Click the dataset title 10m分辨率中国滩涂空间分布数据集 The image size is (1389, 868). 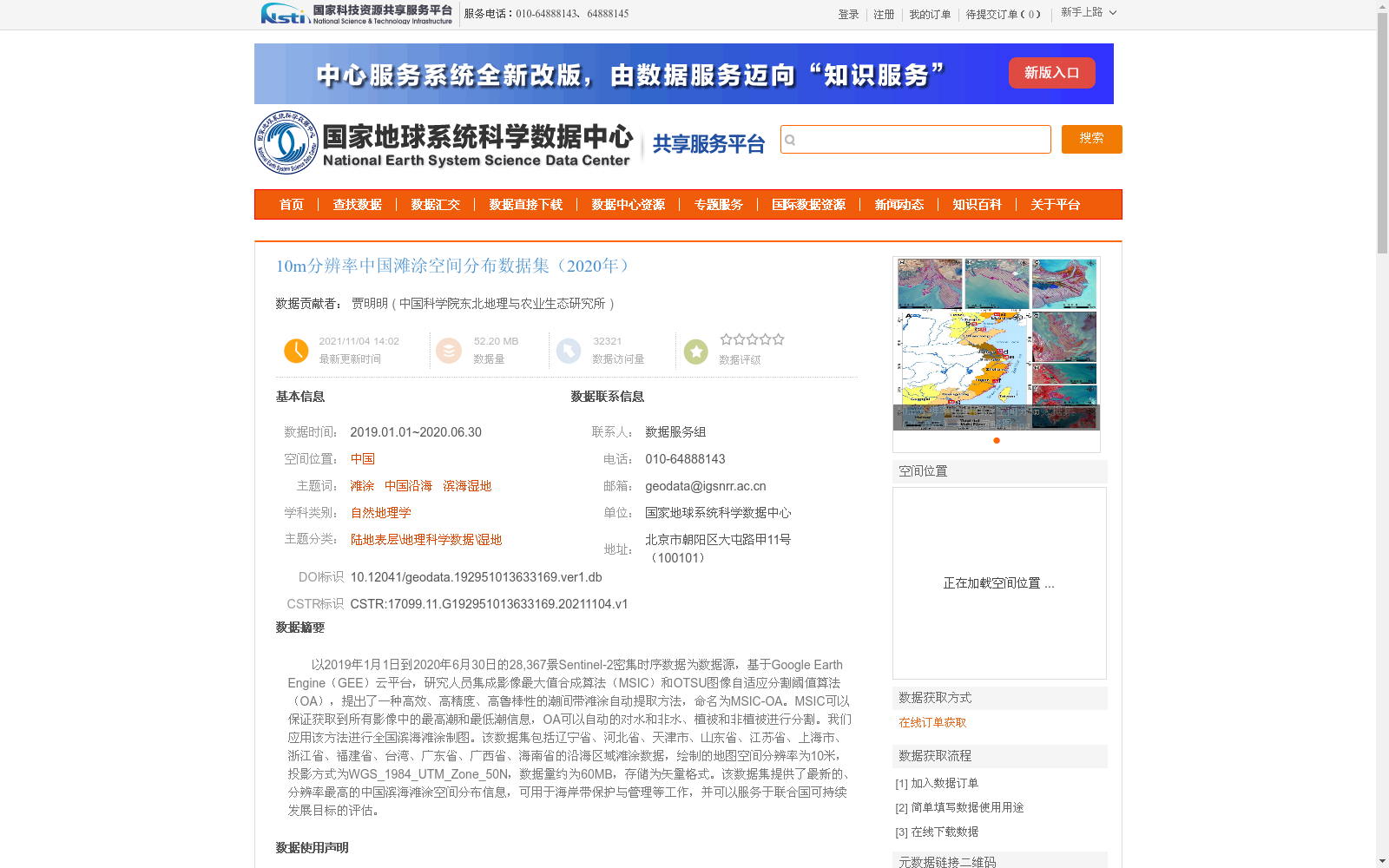455,266
